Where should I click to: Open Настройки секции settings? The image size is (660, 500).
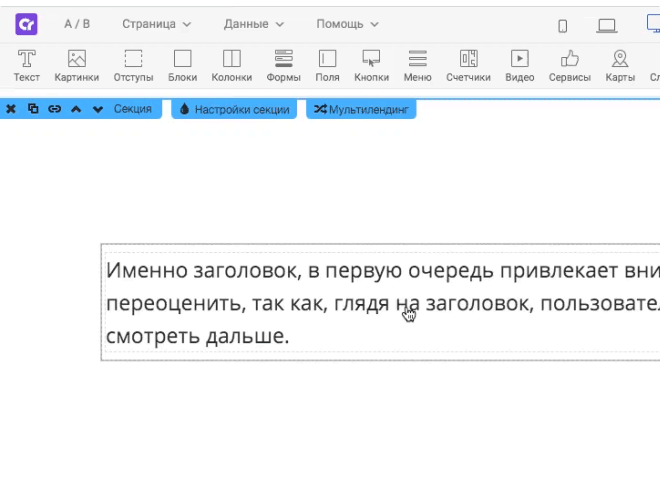point(234,109)
